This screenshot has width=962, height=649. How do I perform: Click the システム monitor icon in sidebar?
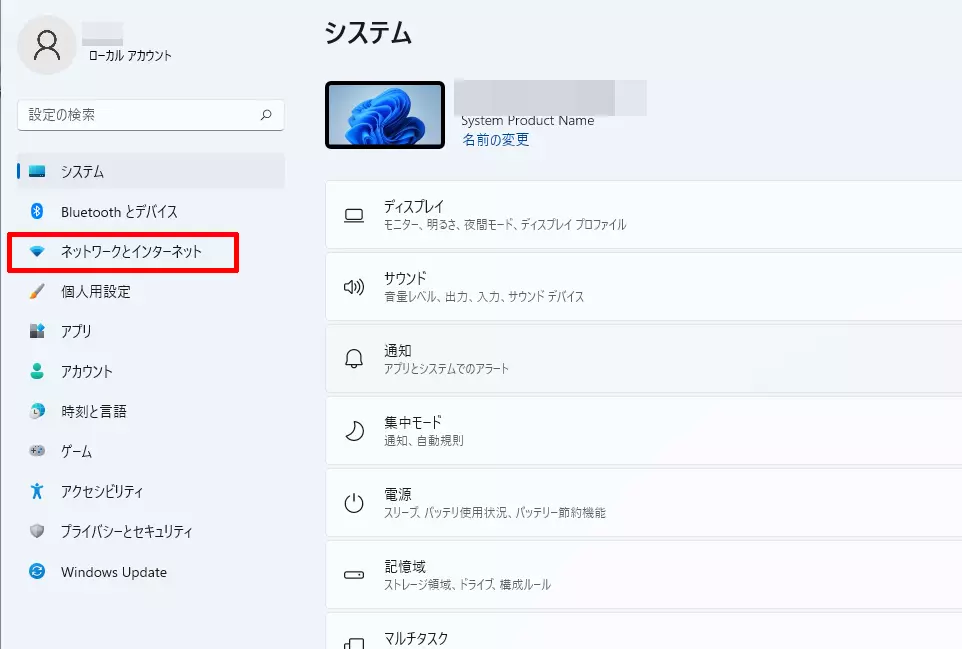[37, 171]
